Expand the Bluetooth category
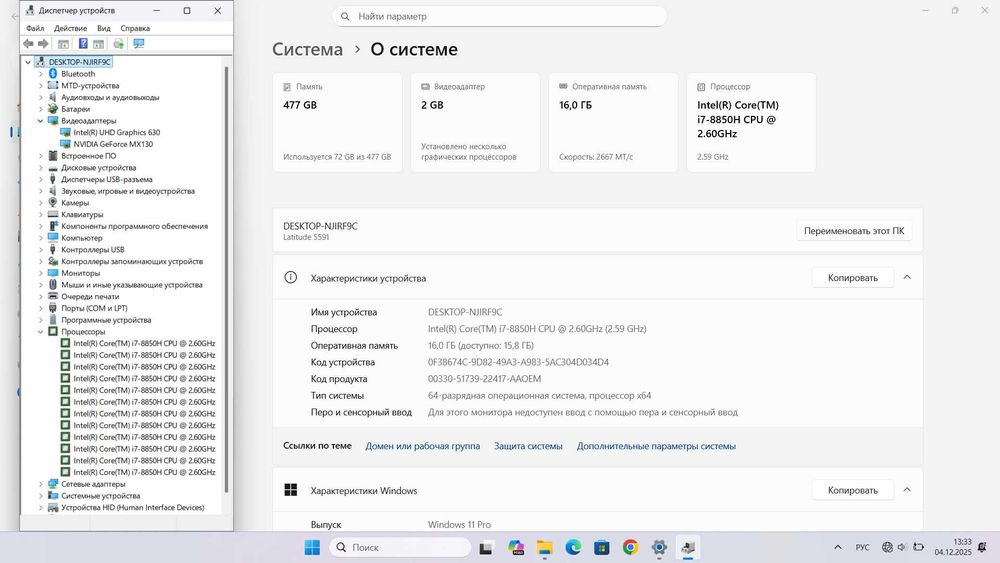 [41, 74]
